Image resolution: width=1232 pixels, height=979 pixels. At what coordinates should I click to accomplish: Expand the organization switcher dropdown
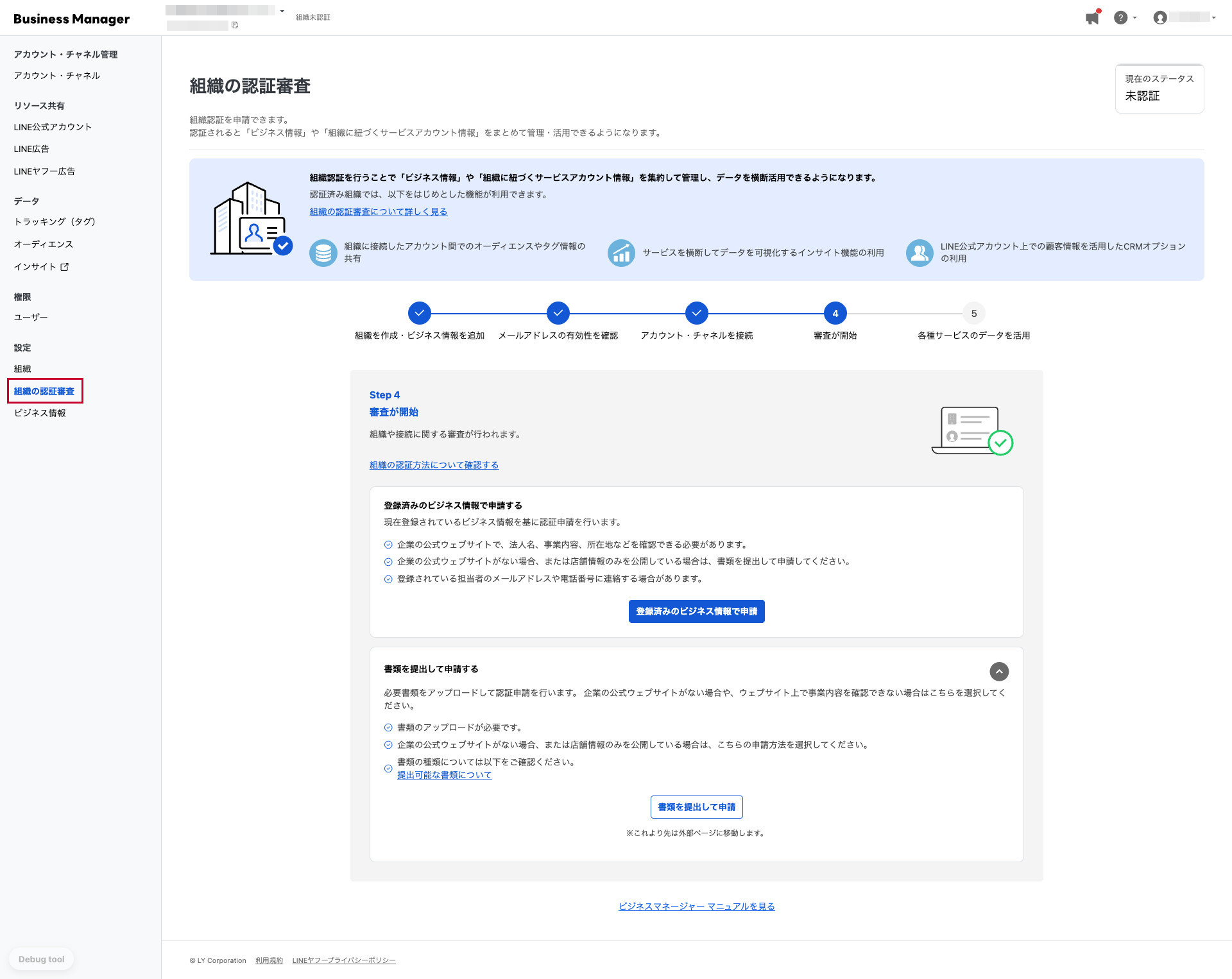[x=282, y=11]
